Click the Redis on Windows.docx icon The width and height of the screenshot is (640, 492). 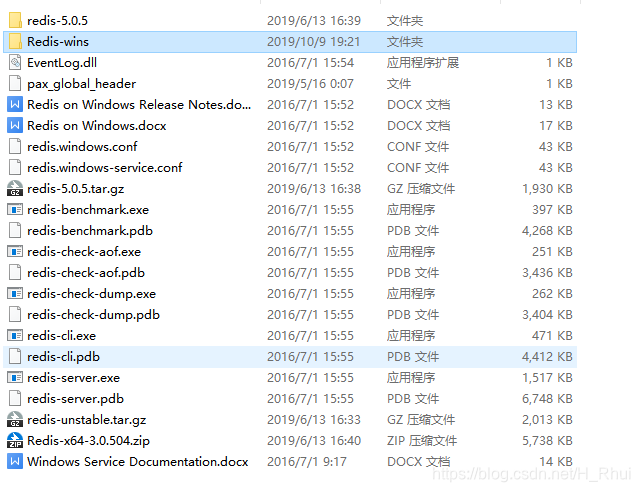point(15,125)
